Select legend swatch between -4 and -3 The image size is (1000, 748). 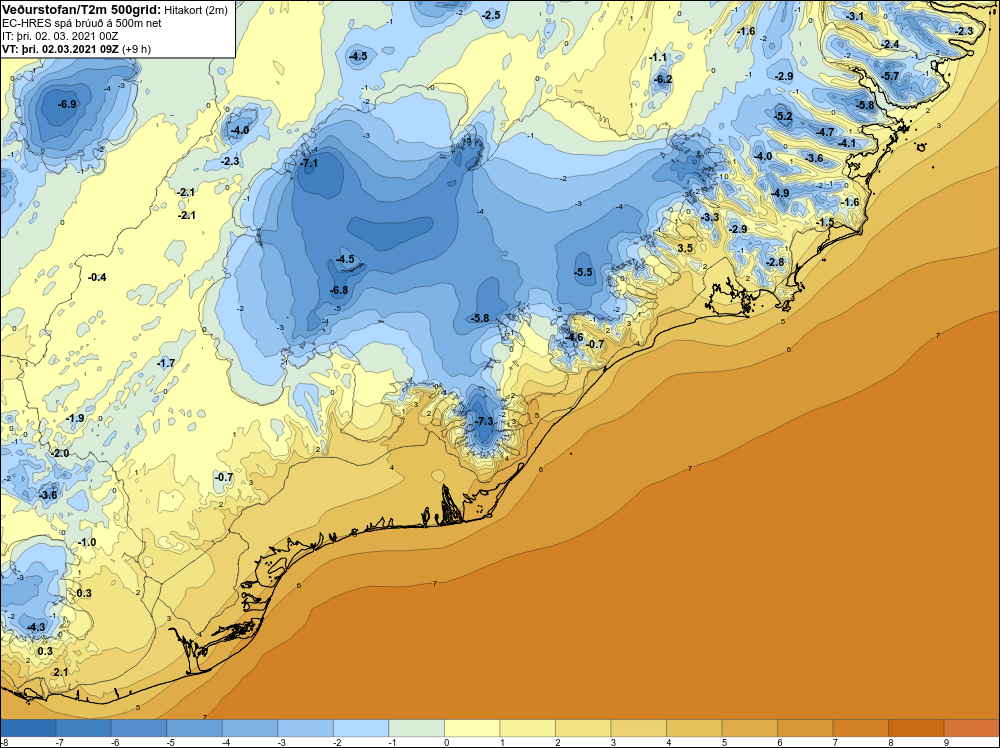coord(250,728)
